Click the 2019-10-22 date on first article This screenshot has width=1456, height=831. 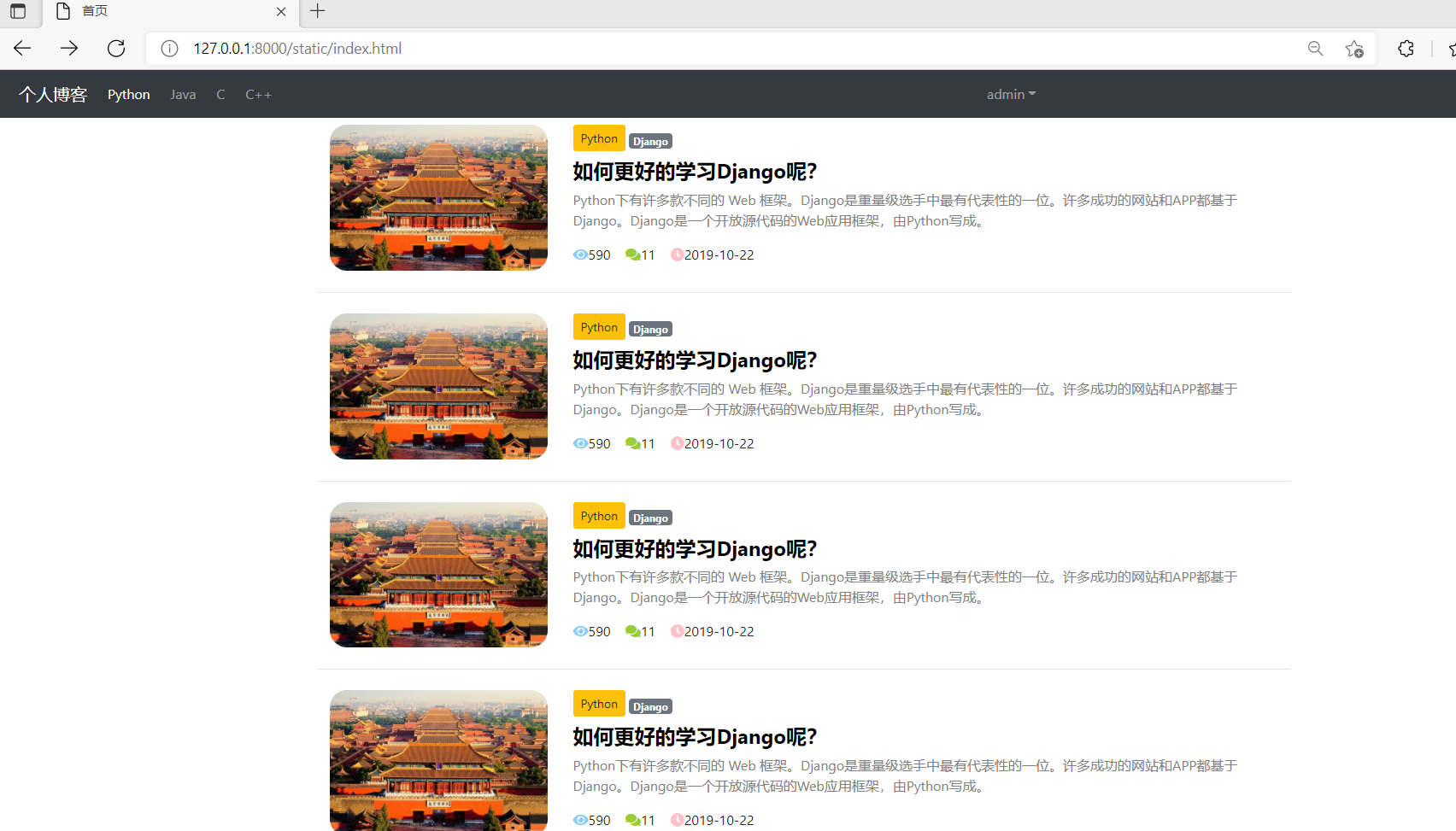pos(719,255)
